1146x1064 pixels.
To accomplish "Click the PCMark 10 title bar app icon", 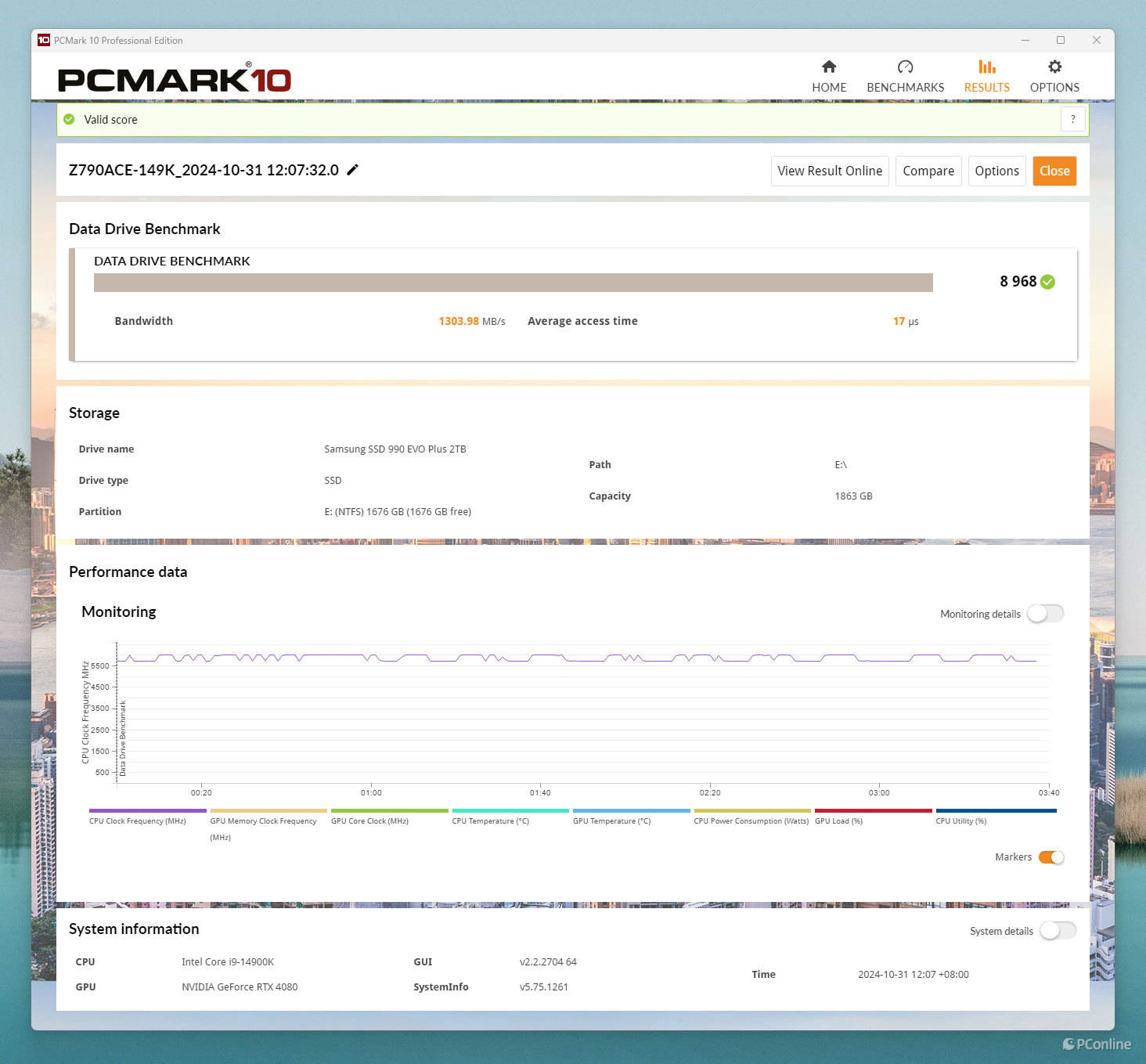I will click(44, 40).
